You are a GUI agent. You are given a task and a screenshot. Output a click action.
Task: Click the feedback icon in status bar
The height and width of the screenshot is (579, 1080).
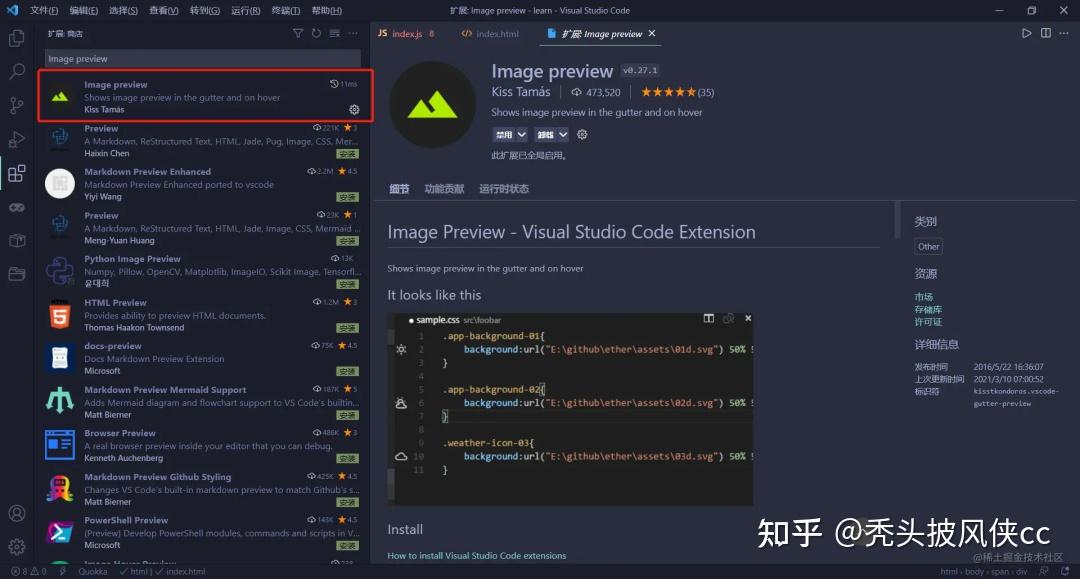point(1044,571)
